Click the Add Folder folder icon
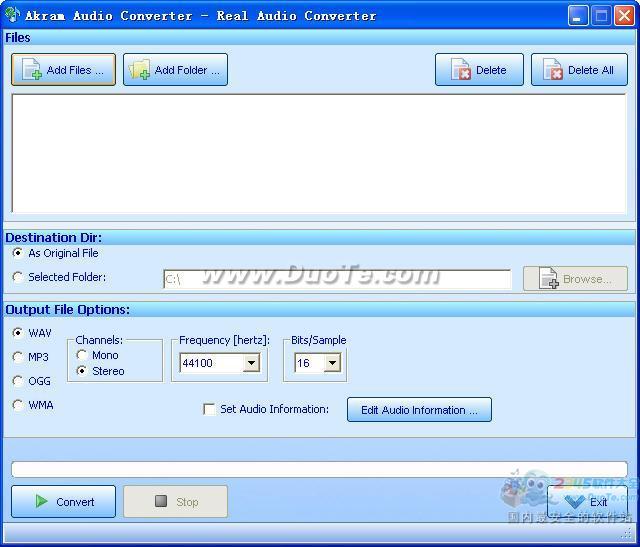 [x=139, y=69]
